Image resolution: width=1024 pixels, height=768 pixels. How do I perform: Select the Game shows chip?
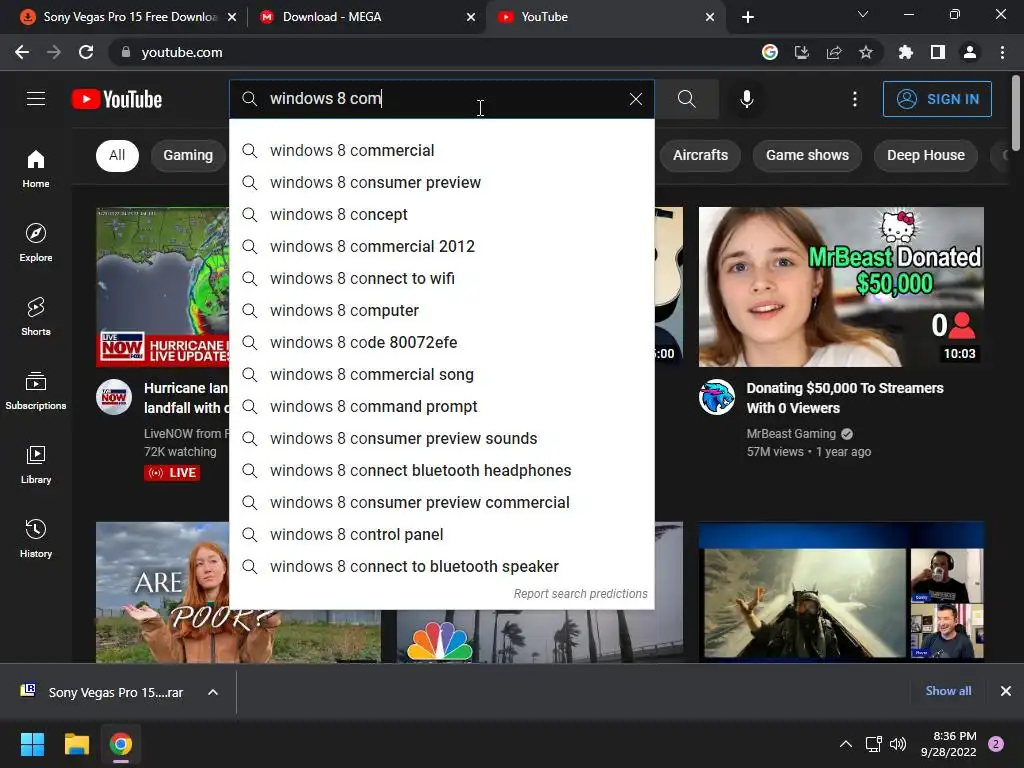[x=807, y=155]
